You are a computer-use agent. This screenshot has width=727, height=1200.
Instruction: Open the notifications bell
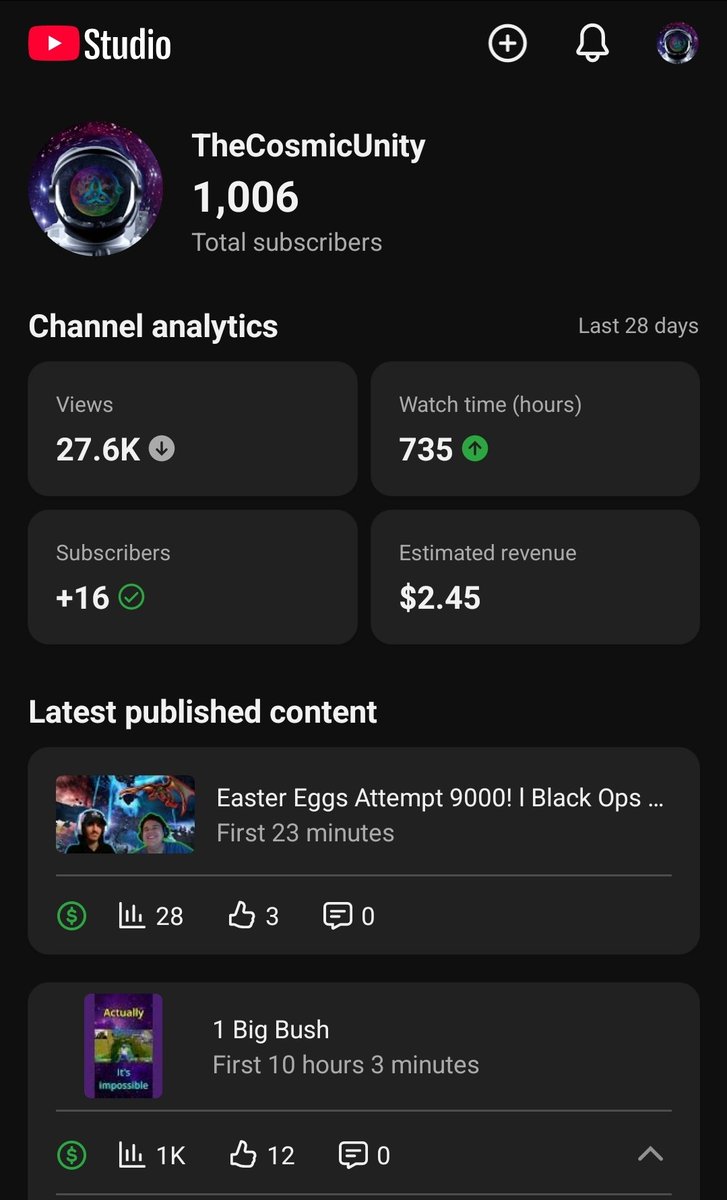592,43
